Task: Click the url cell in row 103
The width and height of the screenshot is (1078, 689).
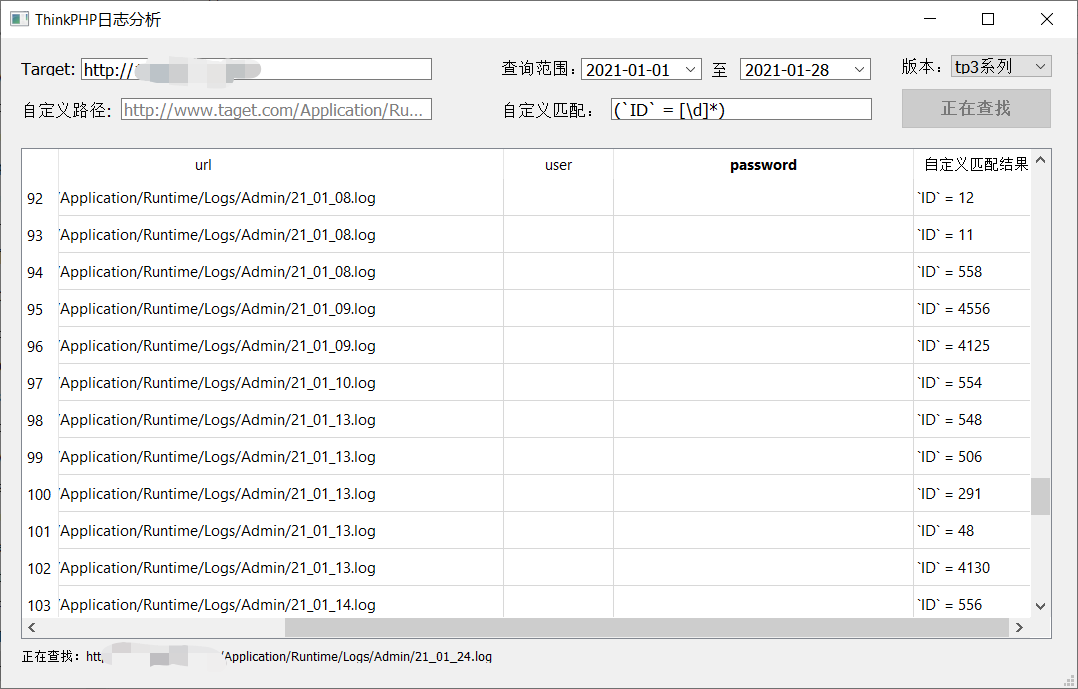Action: [x=280, y=604]
